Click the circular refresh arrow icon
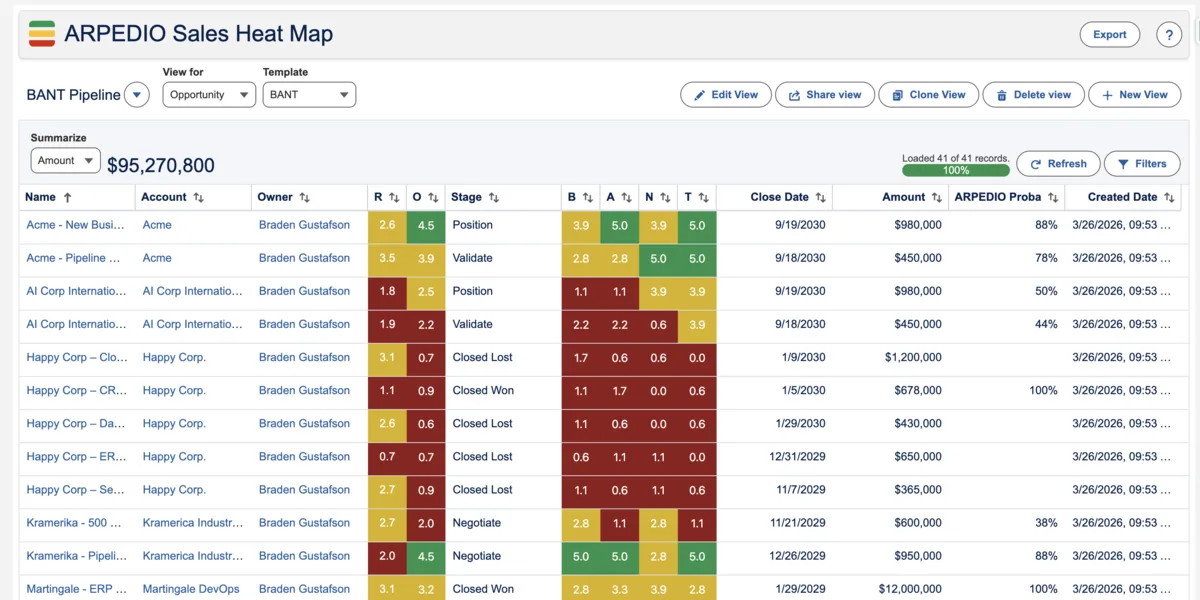Viewport: 1200px width, 600px height. (1036, 163)
